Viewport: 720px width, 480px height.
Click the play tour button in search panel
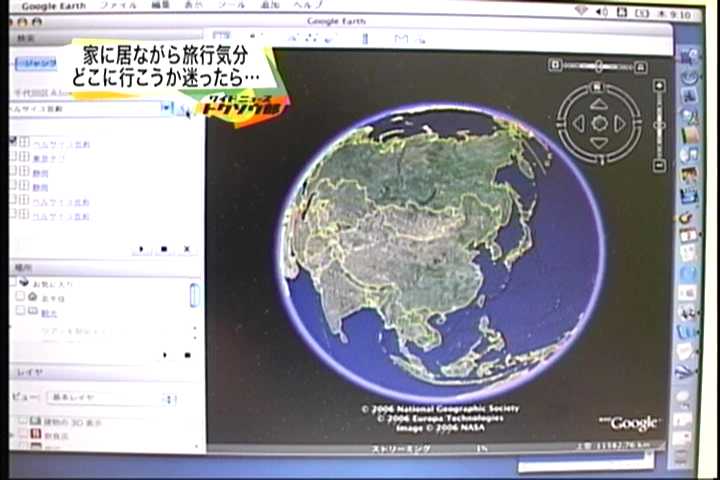pyautogui.click(x=141, y=249)
